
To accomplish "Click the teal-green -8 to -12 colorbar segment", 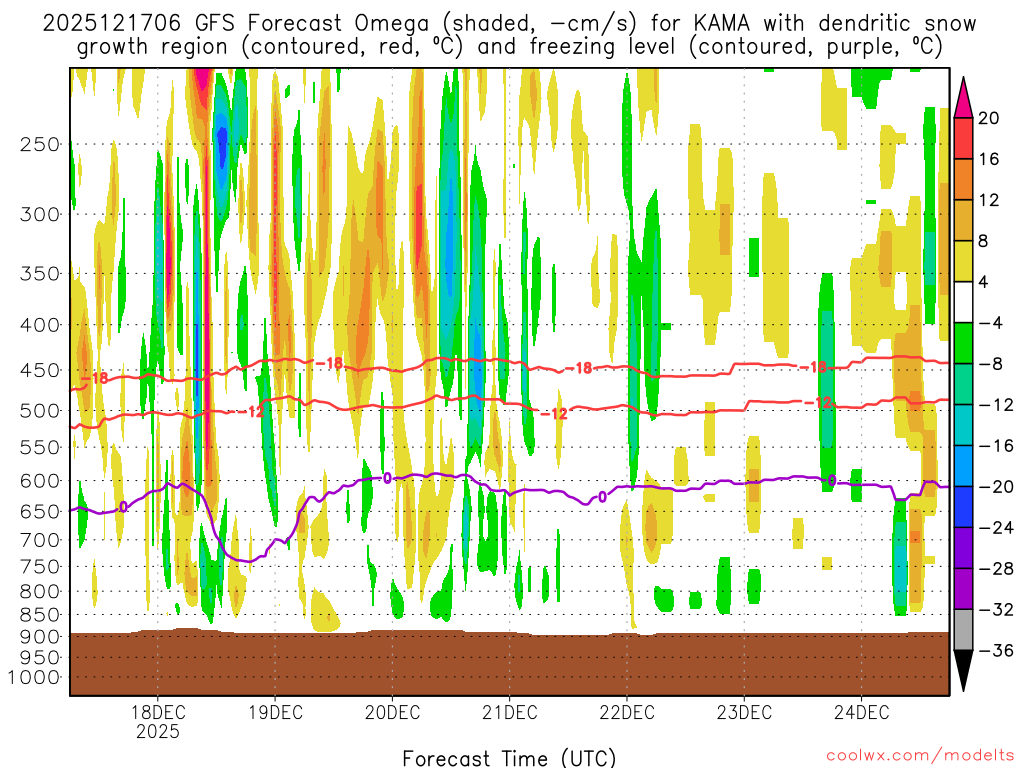I will [x=963, y=384].
